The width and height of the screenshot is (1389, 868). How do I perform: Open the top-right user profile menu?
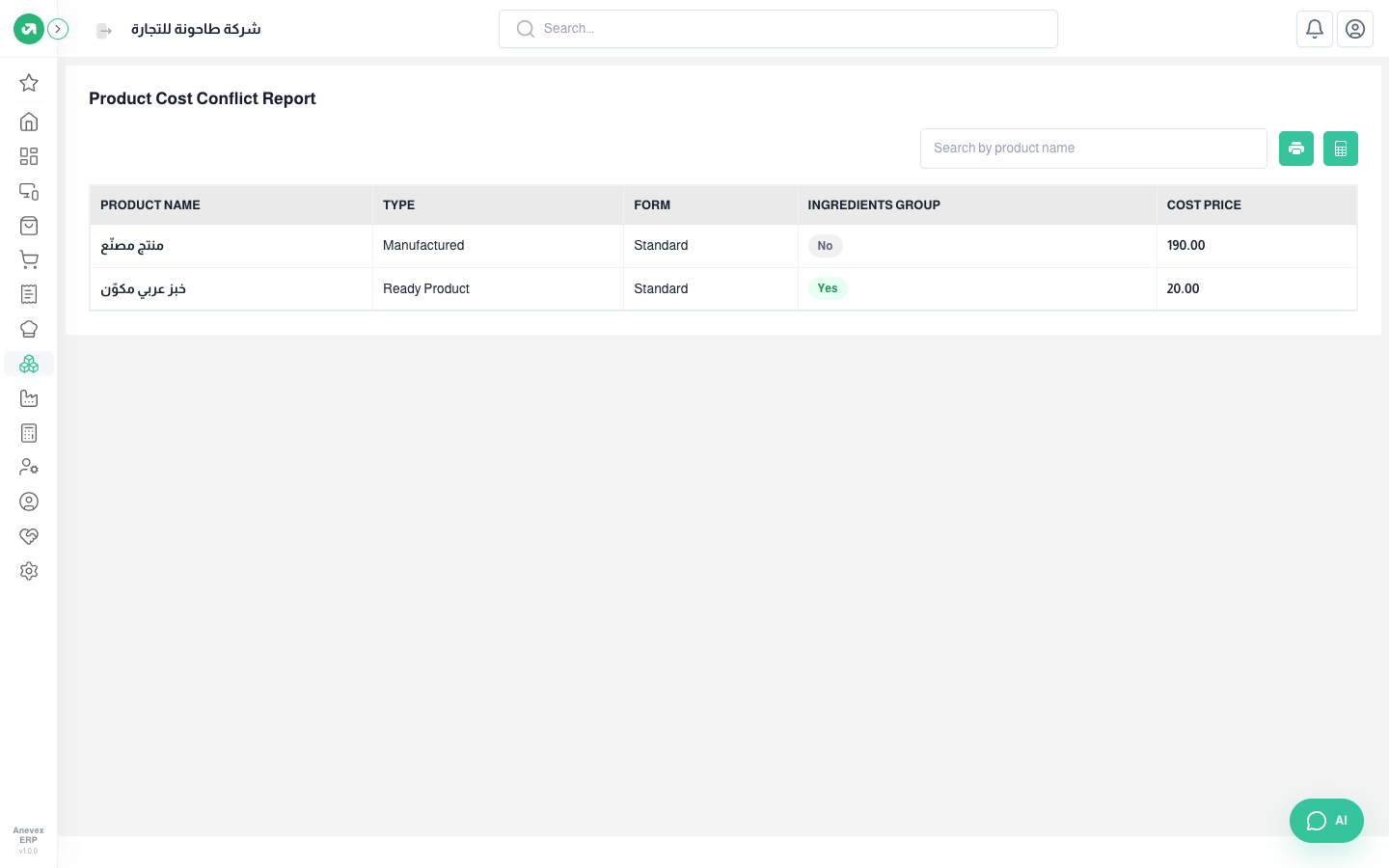click(1355, 29)
